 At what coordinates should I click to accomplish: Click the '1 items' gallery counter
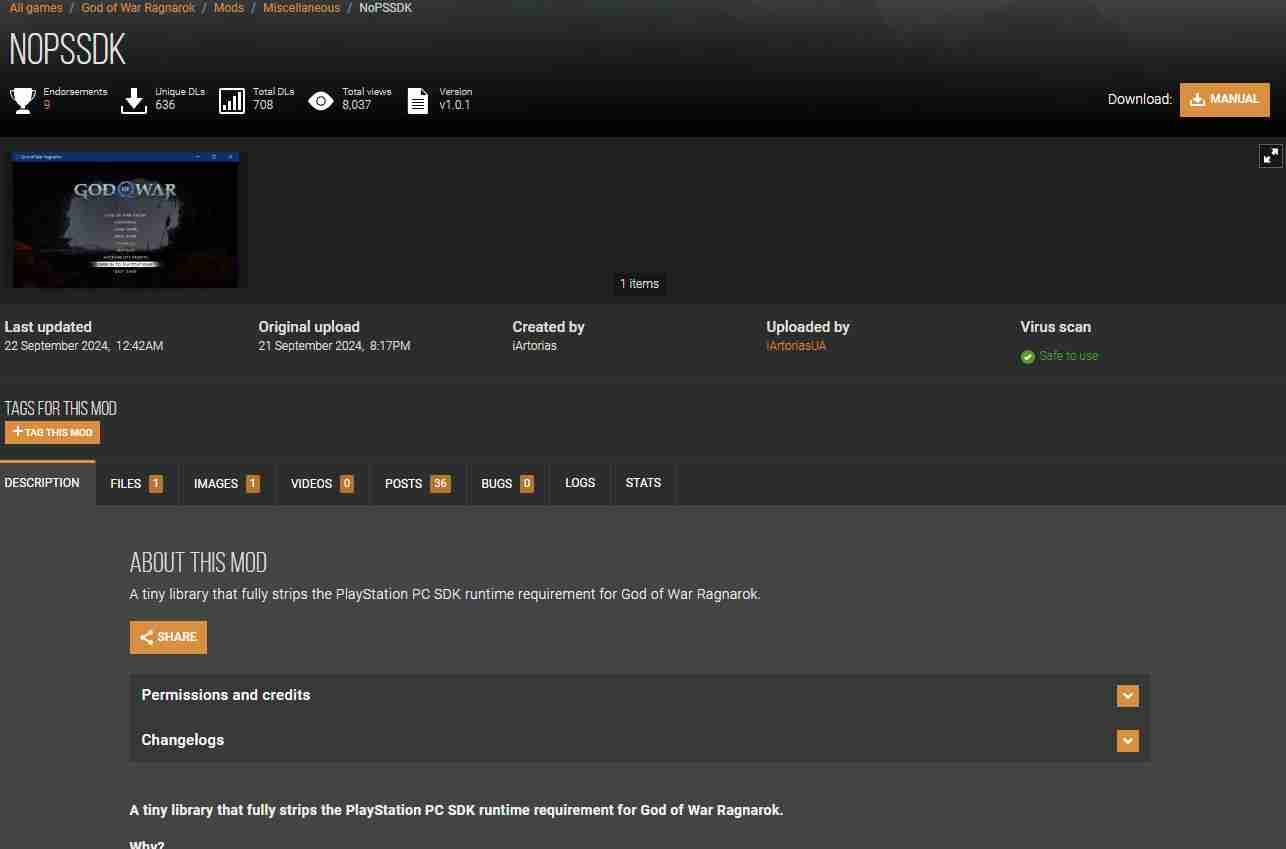639,284
